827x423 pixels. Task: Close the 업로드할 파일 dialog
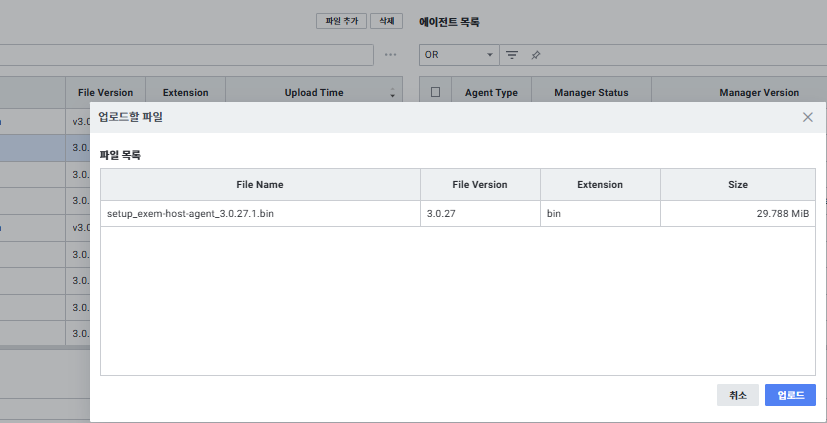(x=808, y=117)
